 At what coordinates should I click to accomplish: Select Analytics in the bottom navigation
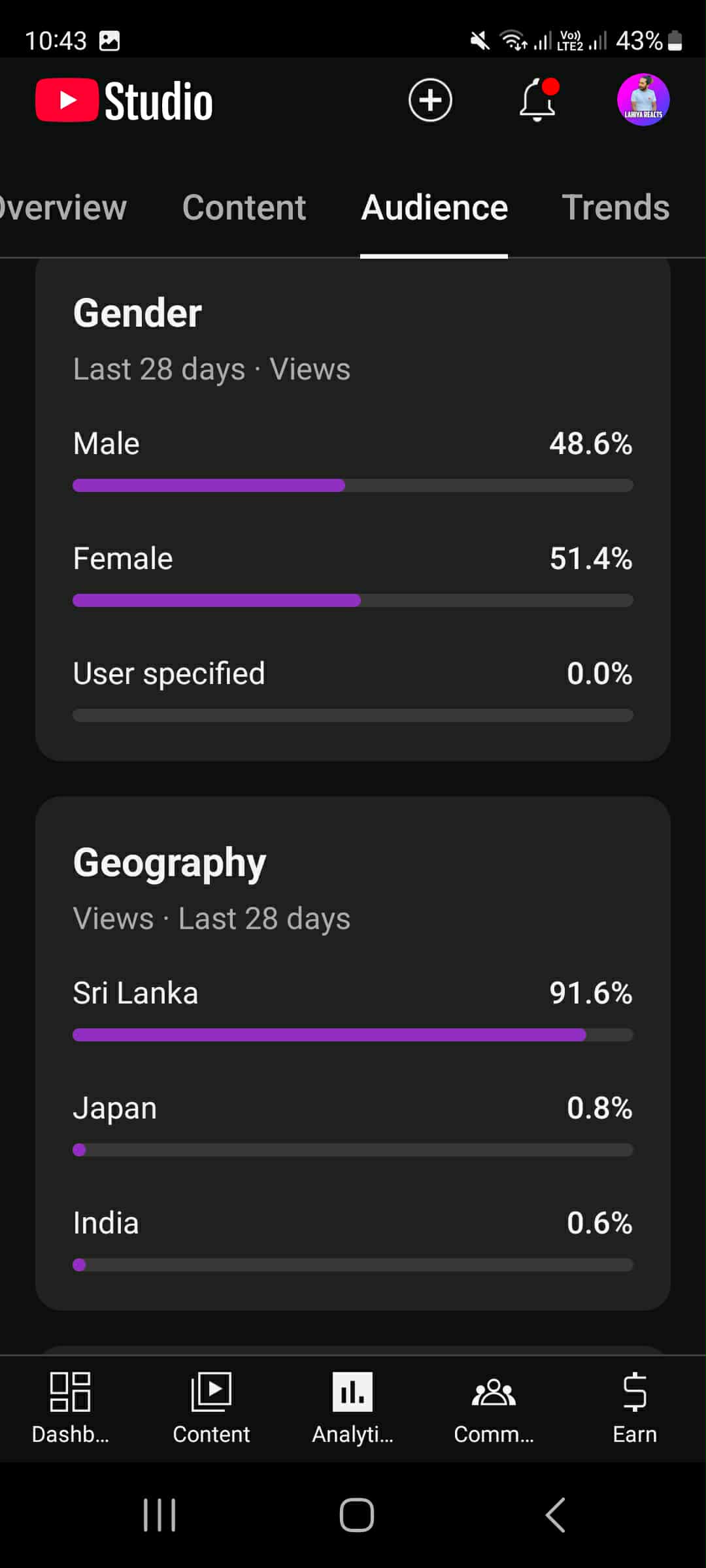[x=353, y=1408]
